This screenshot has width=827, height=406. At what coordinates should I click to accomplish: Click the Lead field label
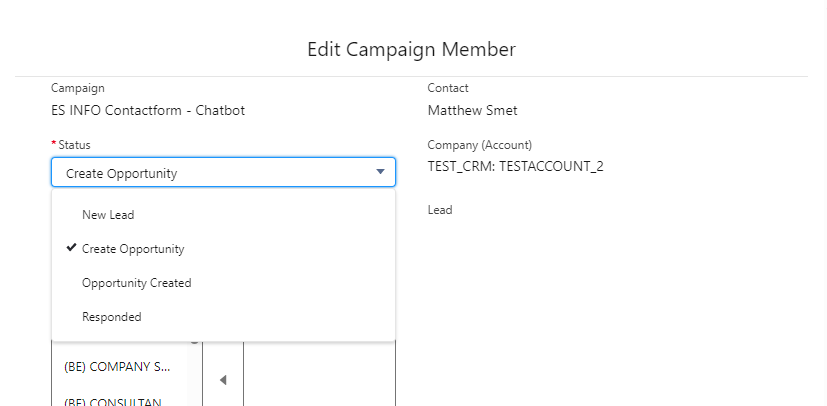(440, 210)
